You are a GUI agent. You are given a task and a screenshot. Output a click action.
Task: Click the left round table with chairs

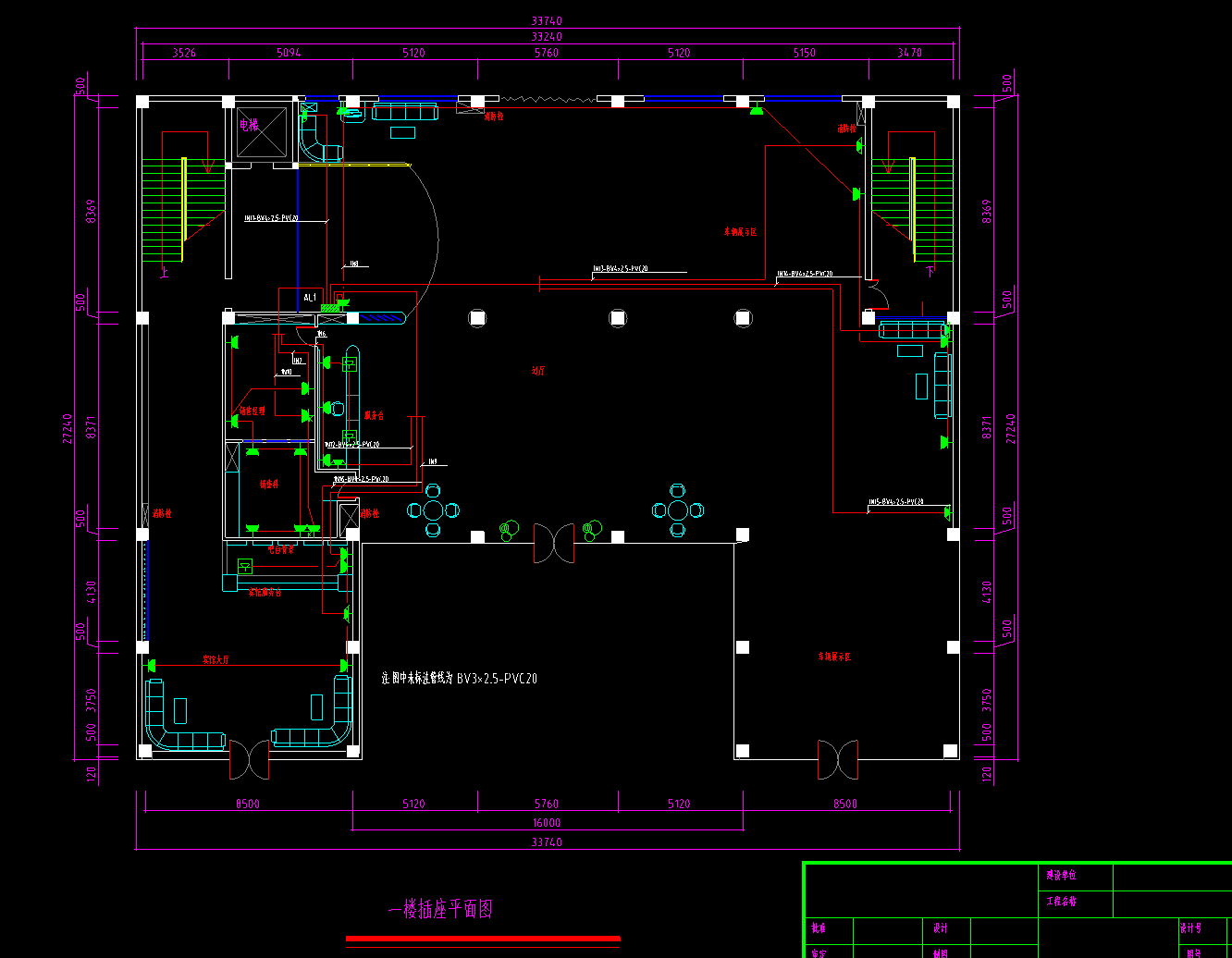pos(433,510)
